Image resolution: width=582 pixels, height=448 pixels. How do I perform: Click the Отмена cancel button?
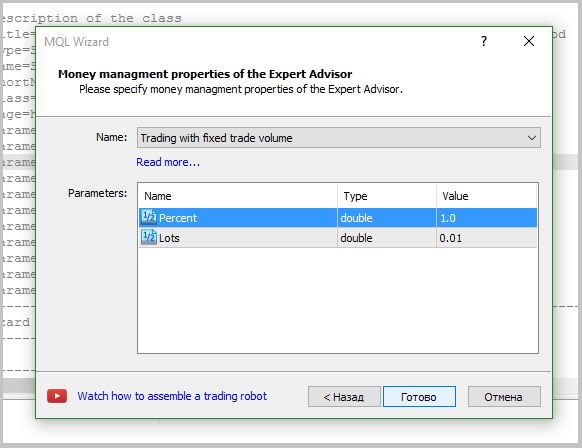[504, 397]
